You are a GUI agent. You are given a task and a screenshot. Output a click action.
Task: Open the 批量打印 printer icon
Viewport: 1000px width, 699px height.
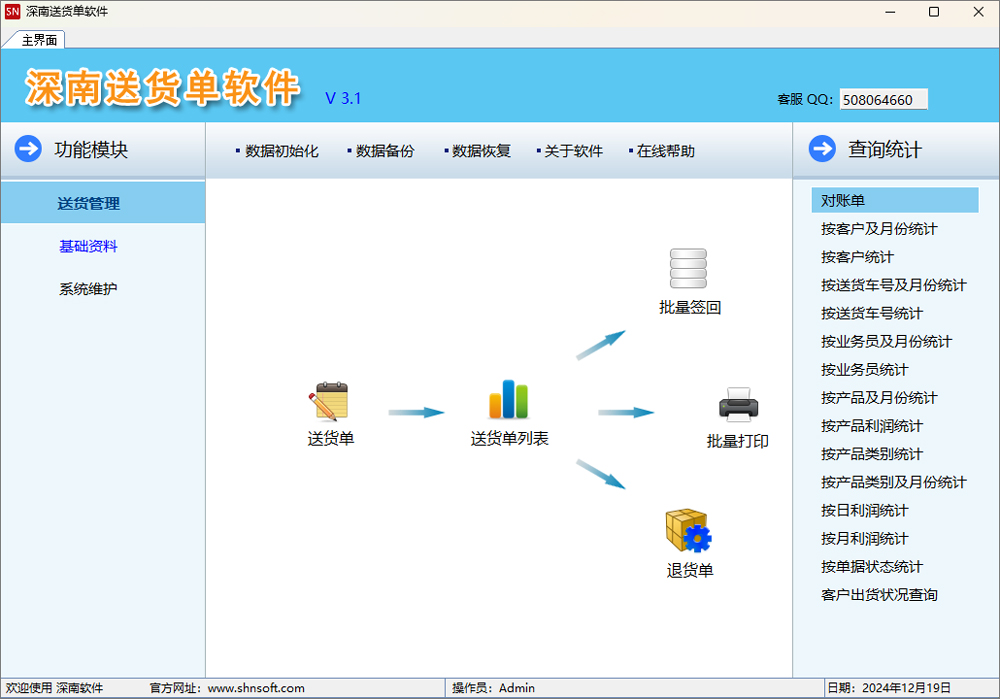[739, 404]
